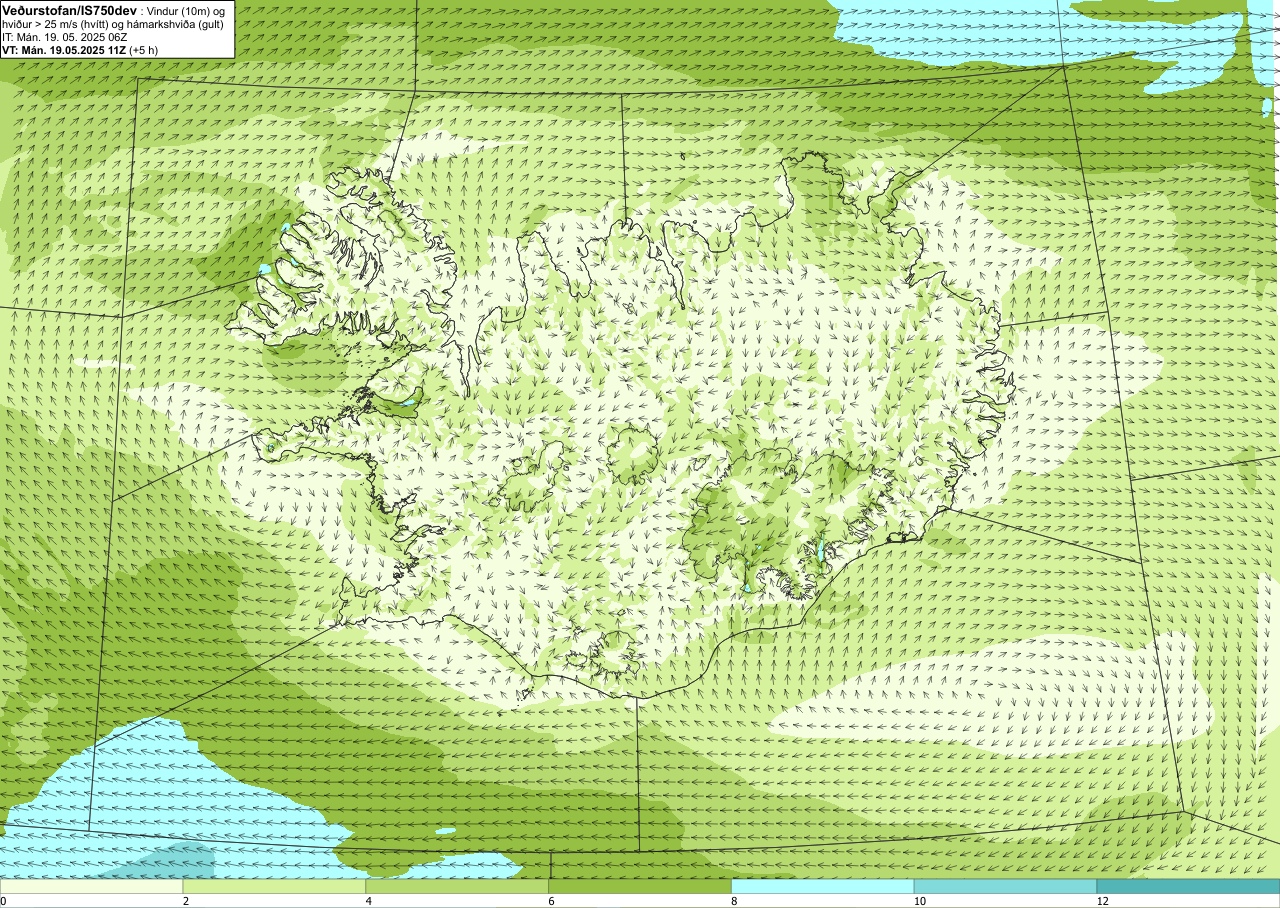1280x908 pixels.
Task: Select the teal 10–12 m/s legend swatch
Action: click(1005, 886)
